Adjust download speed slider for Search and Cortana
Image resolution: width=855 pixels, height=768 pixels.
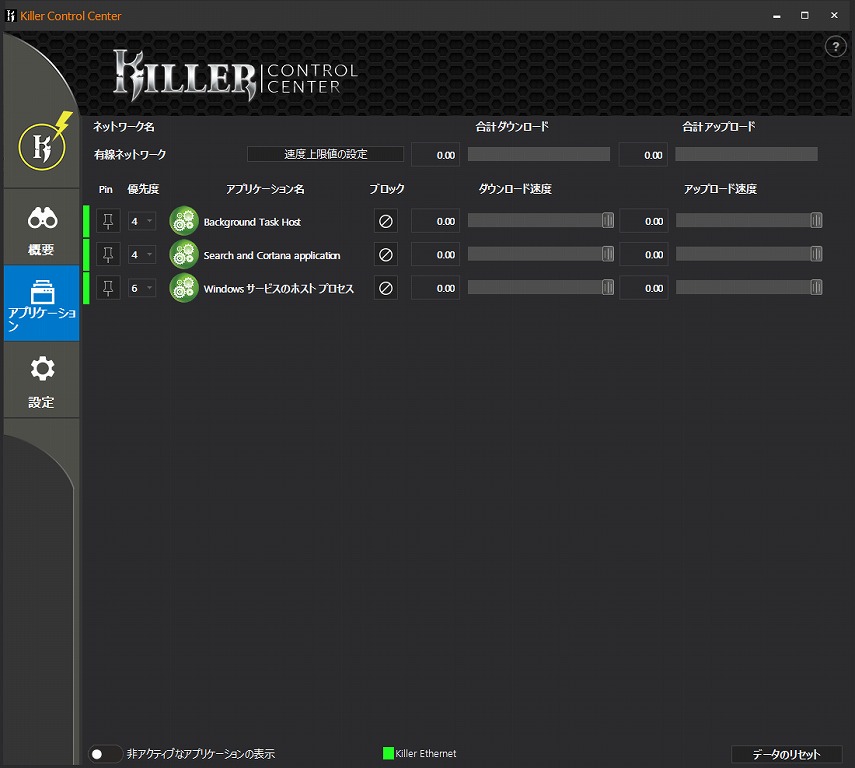608,254
